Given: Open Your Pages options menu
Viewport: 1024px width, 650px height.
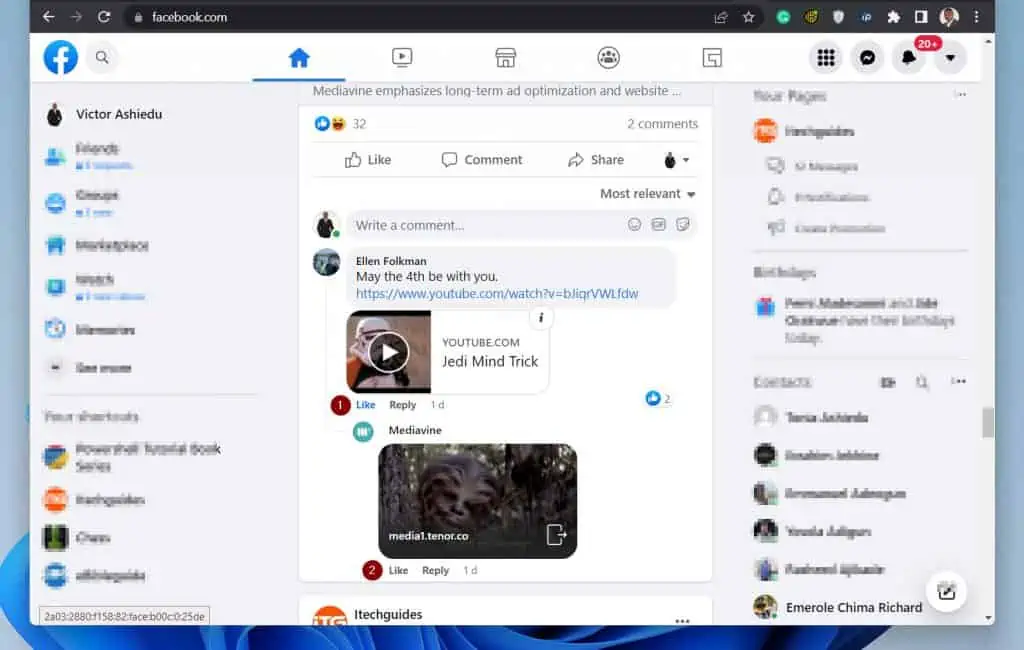Looking at the screenshot, I should coord(960,95).
